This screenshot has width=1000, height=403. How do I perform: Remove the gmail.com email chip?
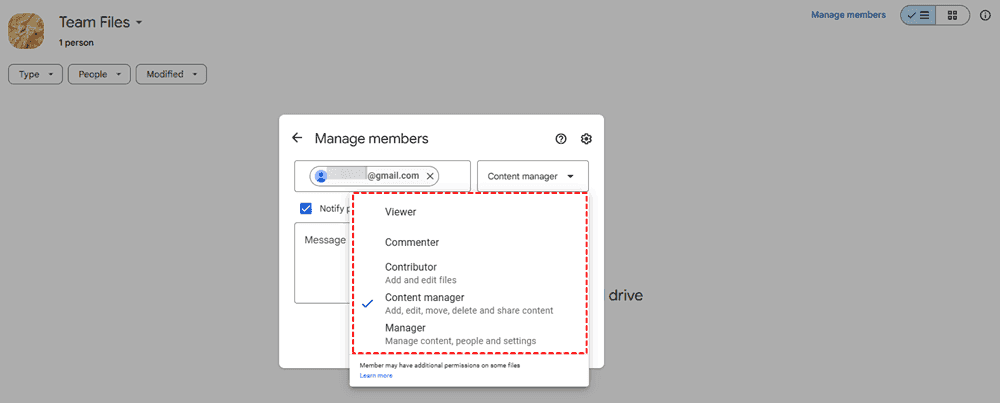coord(430,176)
